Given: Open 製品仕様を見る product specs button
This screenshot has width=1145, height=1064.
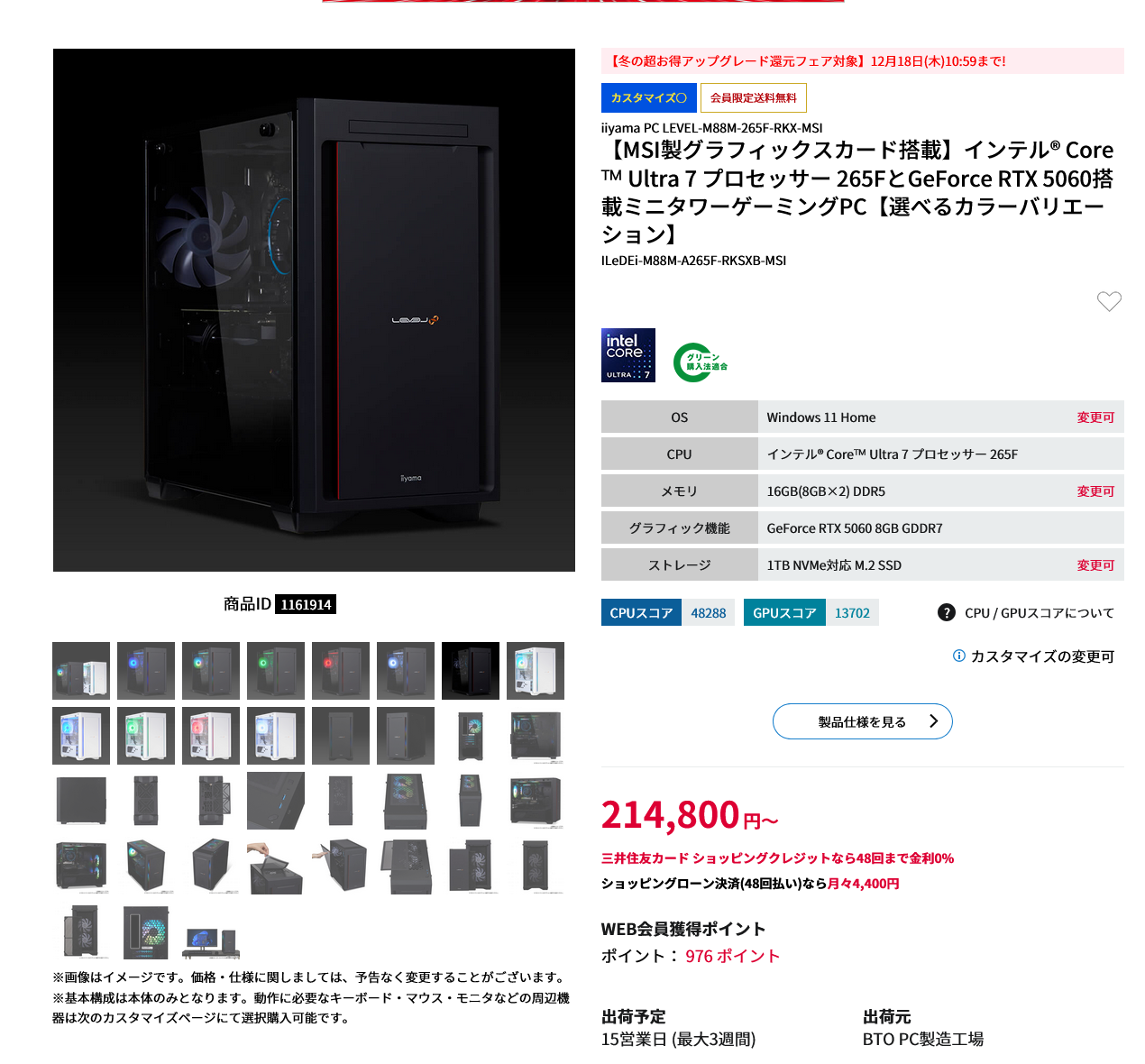Looking at the screenshot, I should point(863,721).
